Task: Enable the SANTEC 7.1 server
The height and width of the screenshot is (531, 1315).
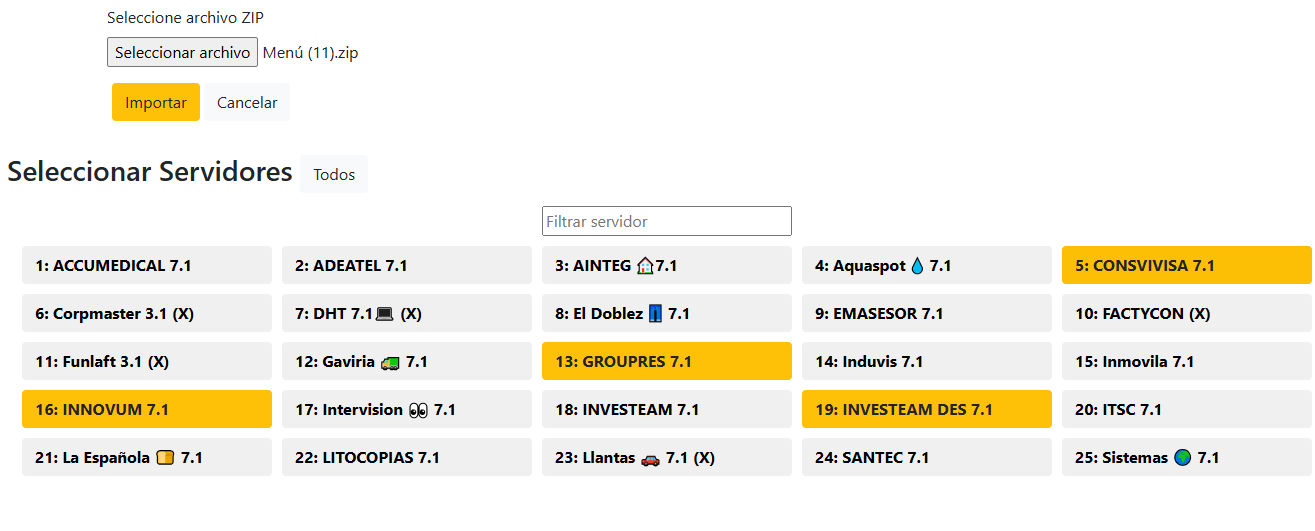Action: tap(926, 458)
